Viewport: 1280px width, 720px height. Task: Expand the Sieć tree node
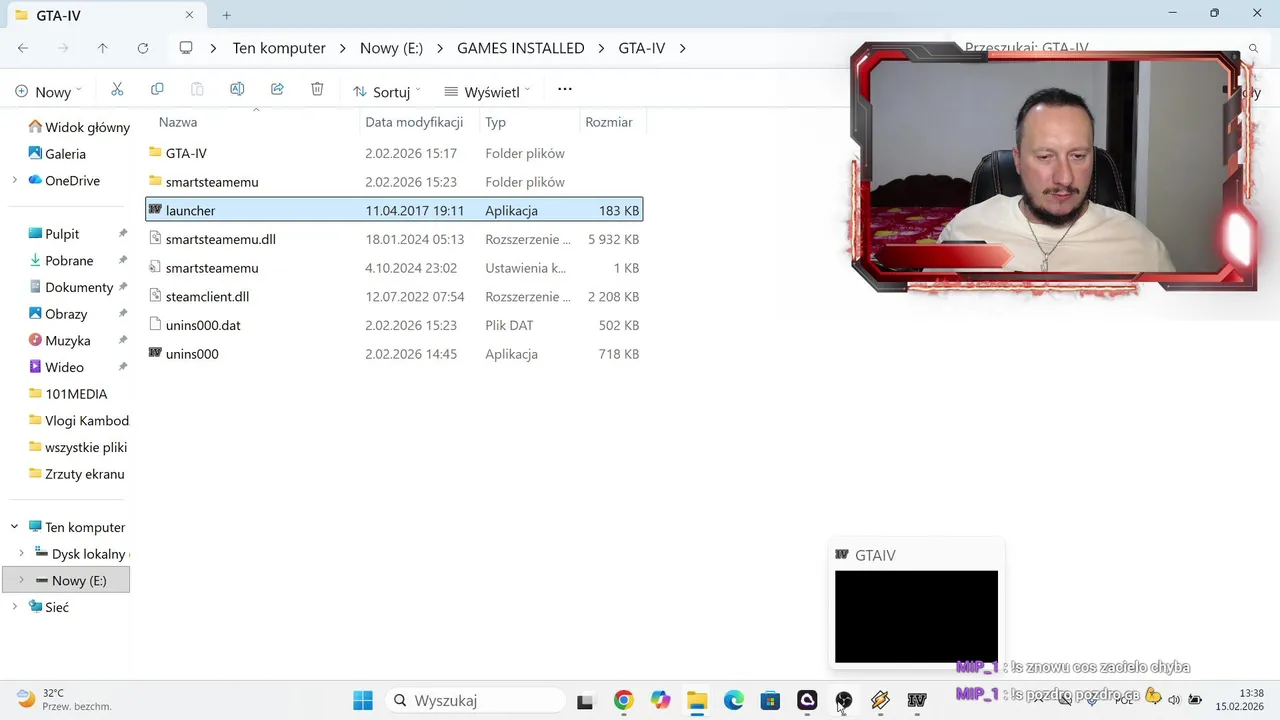[14, 607]
